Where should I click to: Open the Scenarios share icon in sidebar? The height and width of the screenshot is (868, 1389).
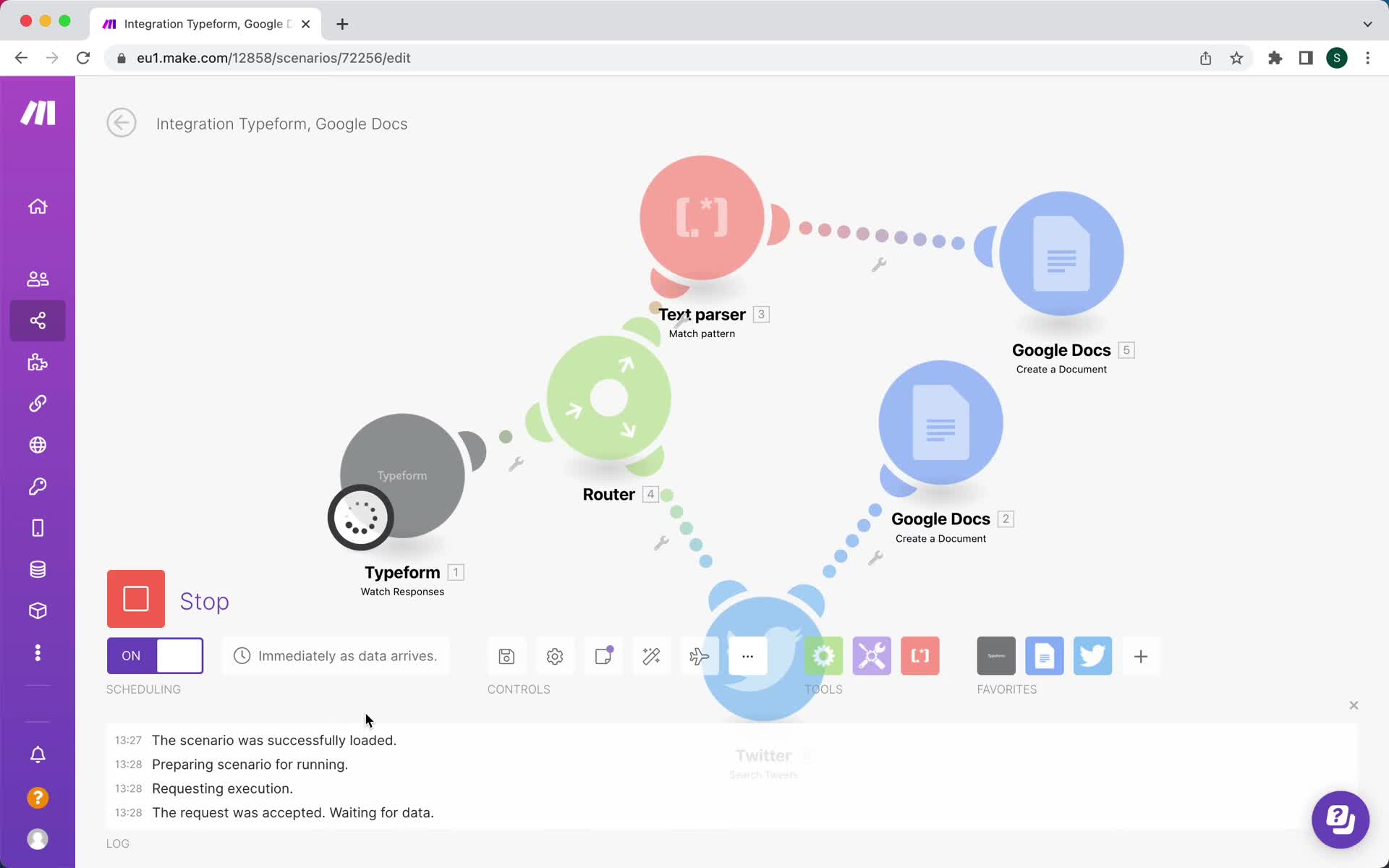(38, 320)
